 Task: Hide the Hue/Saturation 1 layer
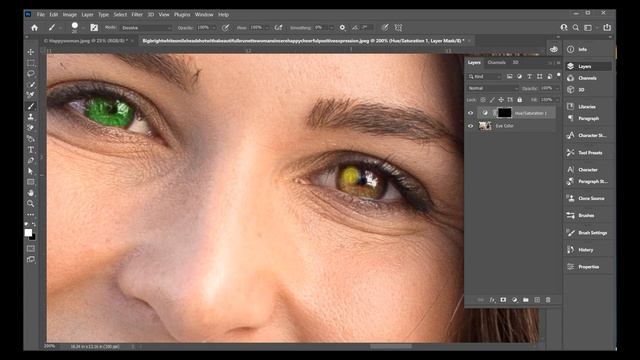click(x=471, y=113)
